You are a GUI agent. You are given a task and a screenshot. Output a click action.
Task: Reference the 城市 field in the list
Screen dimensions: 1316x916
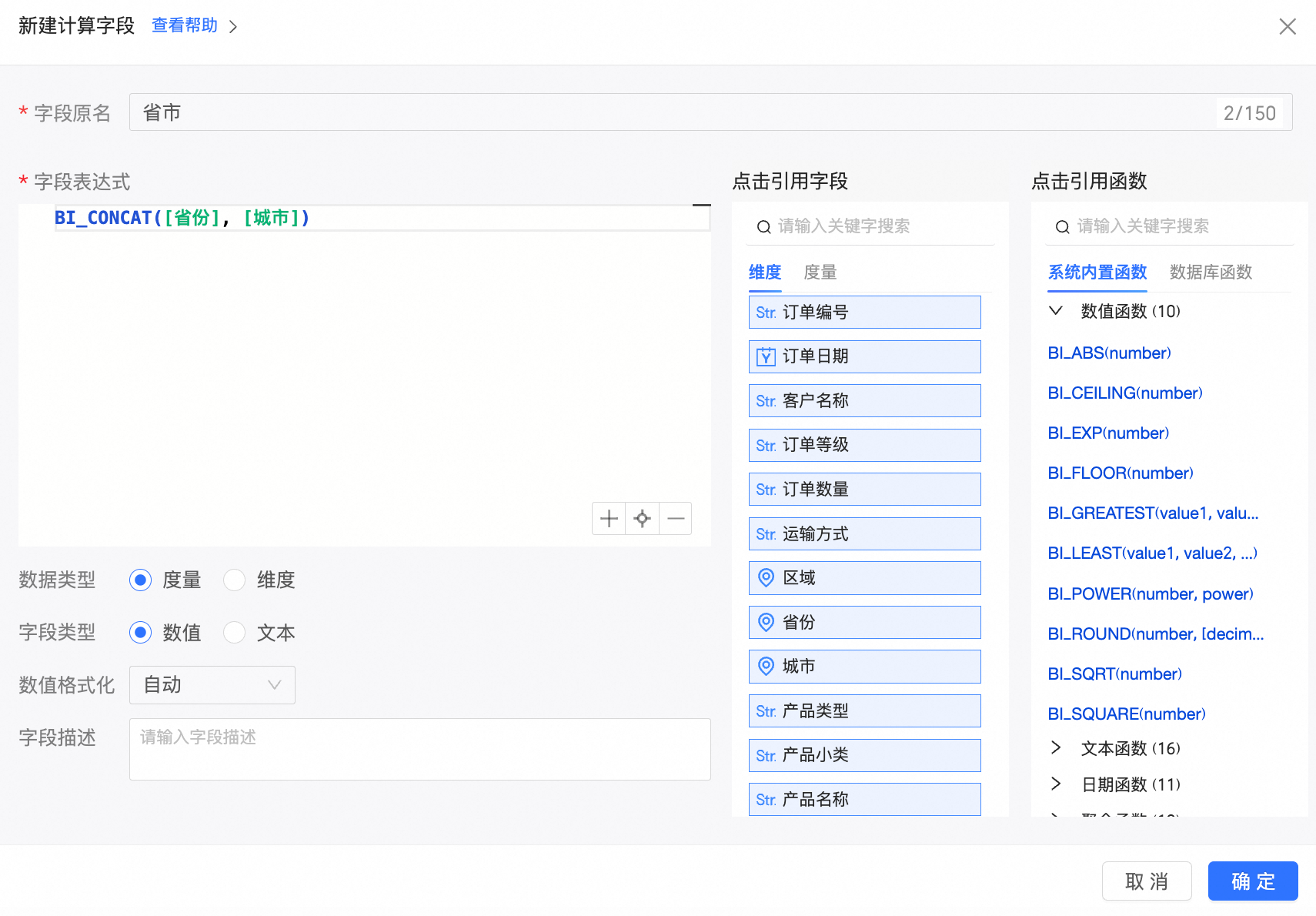pyautogui.click(x=865, y=667)
